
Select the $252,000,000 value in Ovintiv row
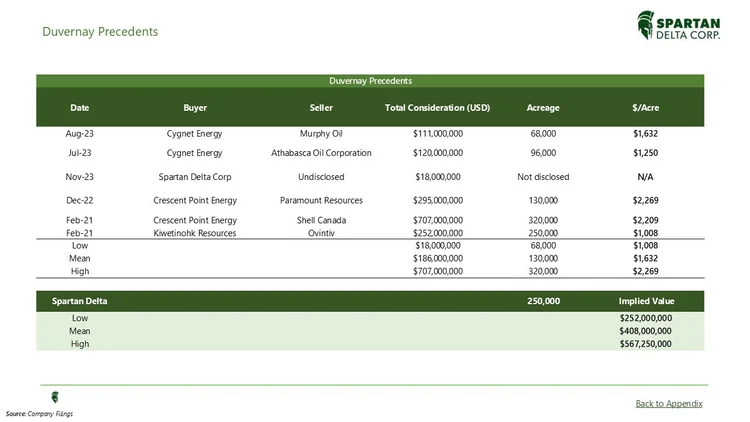tap(438, 233)
